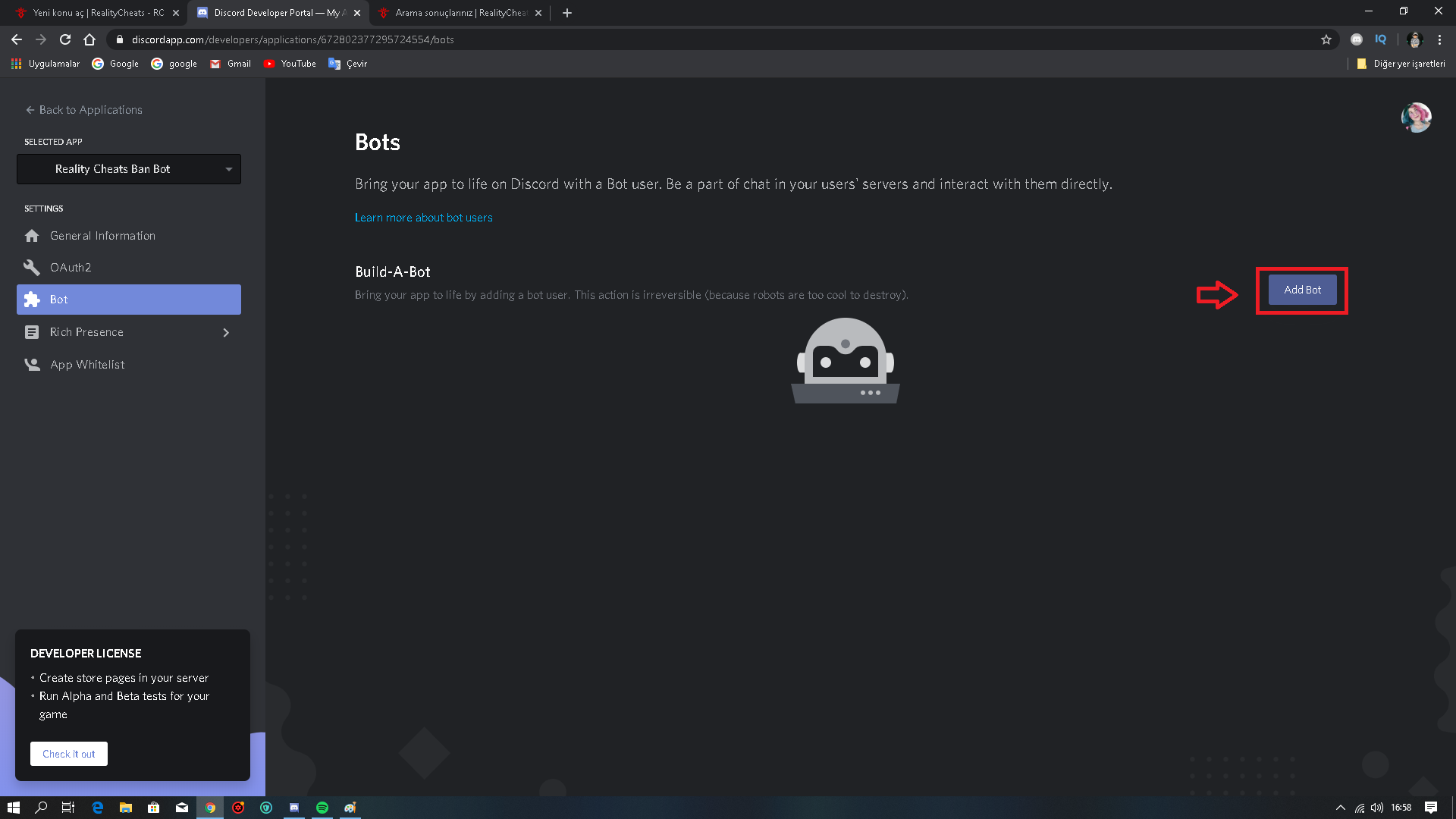Open the IQ browser extension
The height and width of the screenshot is (819, 1456).
[1381, 39]
